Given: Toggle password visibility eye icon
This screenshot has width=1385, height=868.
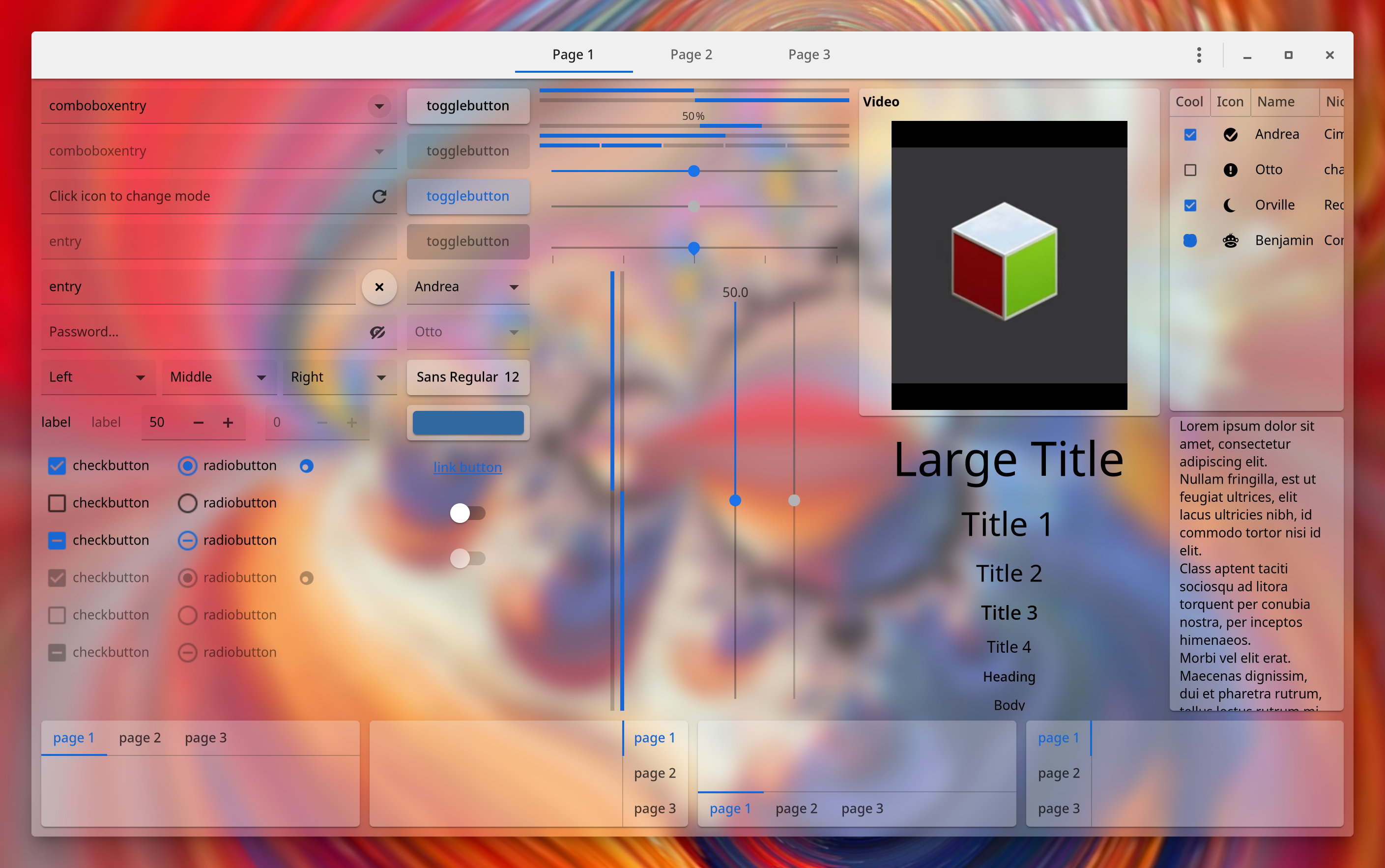Looking at the screenshot, I should pos(377,332).
